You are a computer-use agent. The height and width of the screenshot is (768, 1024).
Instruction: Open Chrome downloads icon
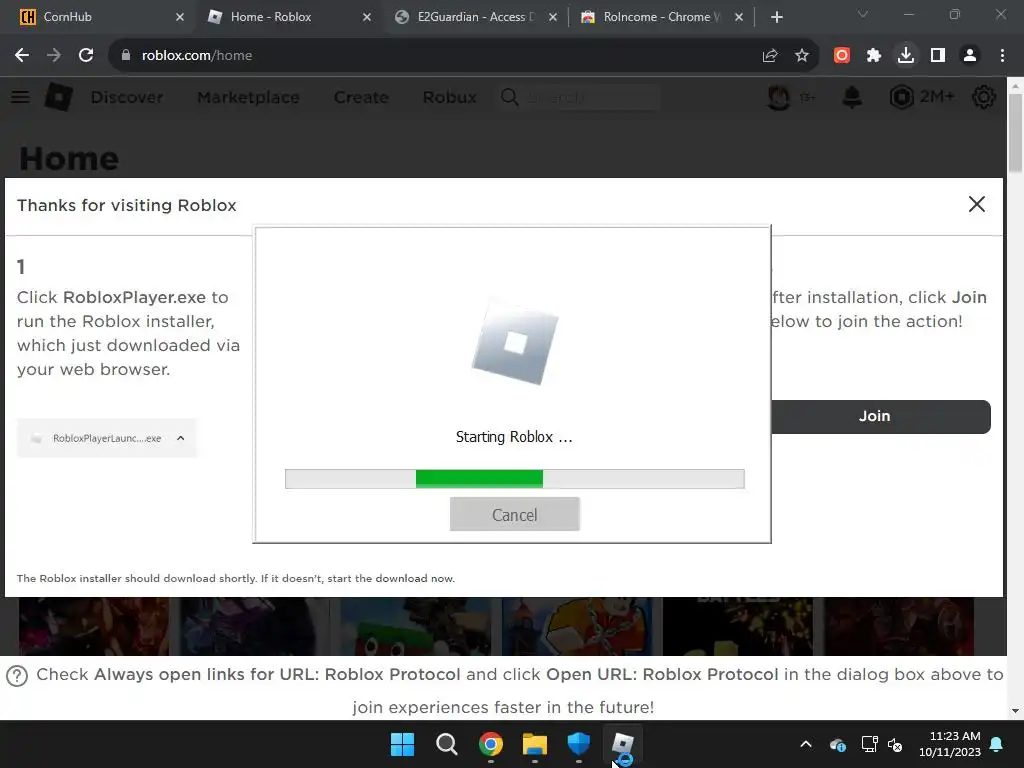(x=906, y=56)
